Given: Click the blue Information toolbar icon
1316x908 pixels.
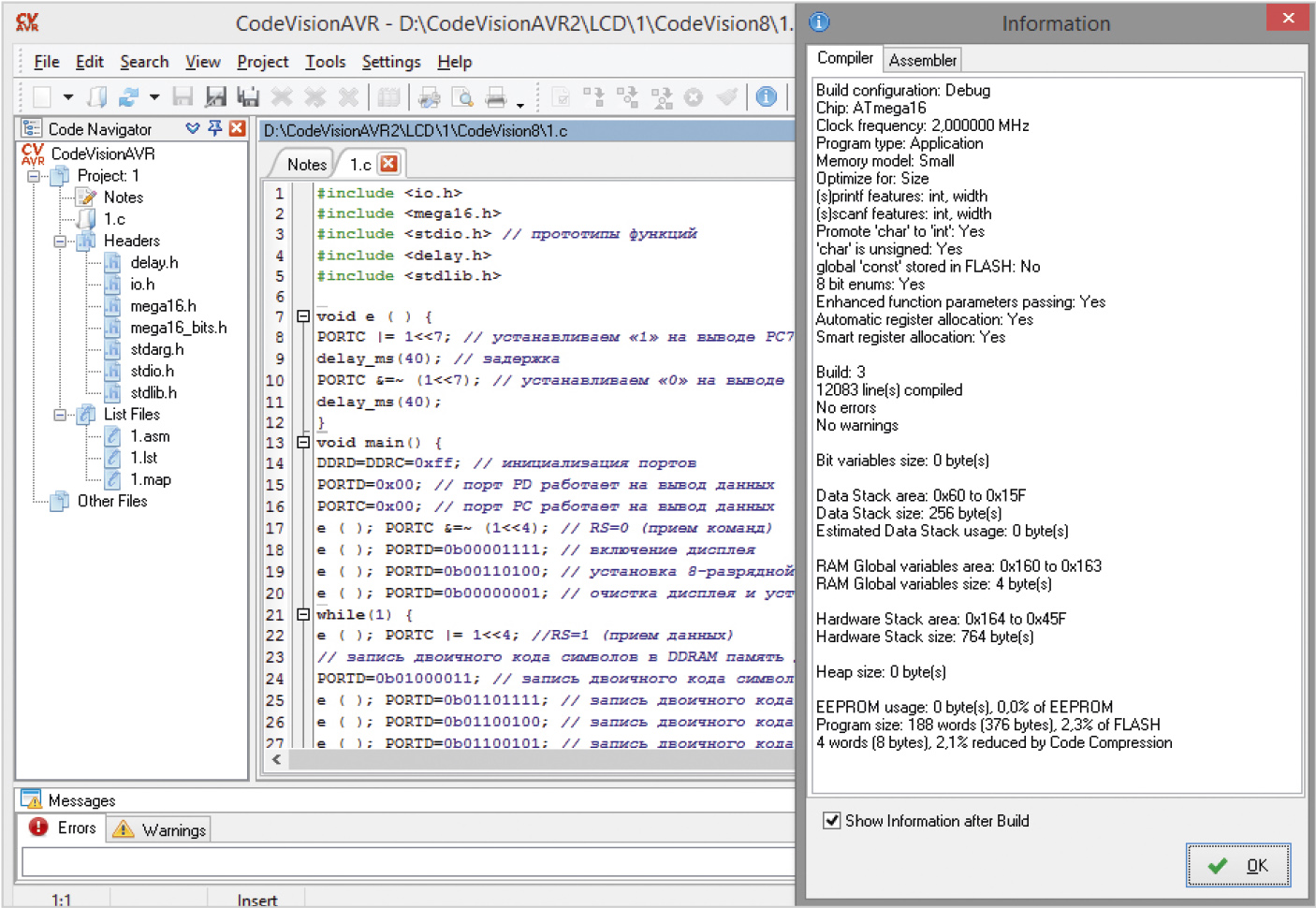Looking at the screenshot, I should (x=767, y=96).
